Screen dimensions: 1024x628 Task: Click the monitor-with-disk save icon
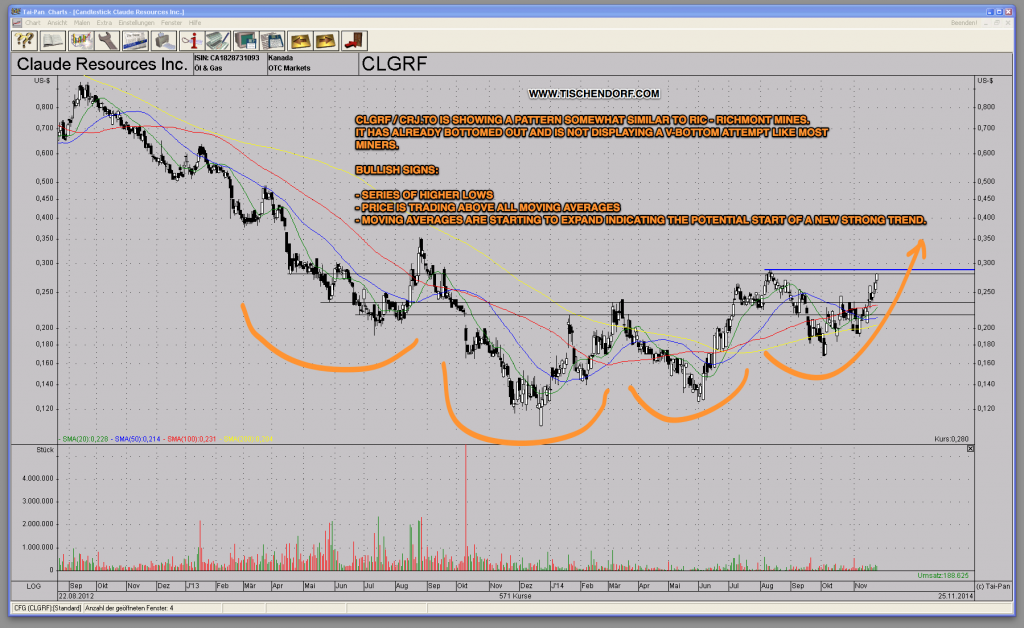pos(246,41)
